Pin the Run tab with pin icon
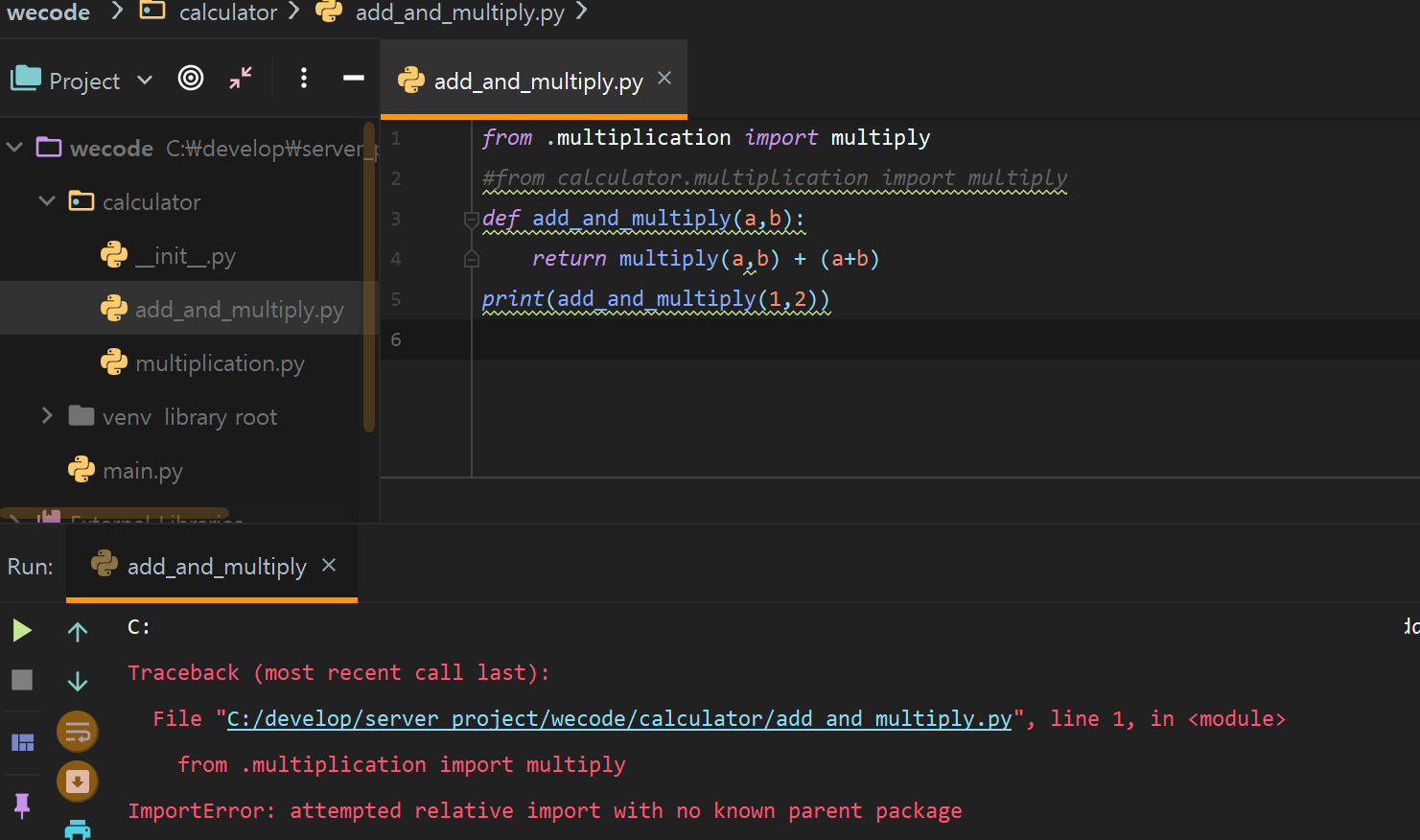1420x840 pixels. tap(22, 805)
